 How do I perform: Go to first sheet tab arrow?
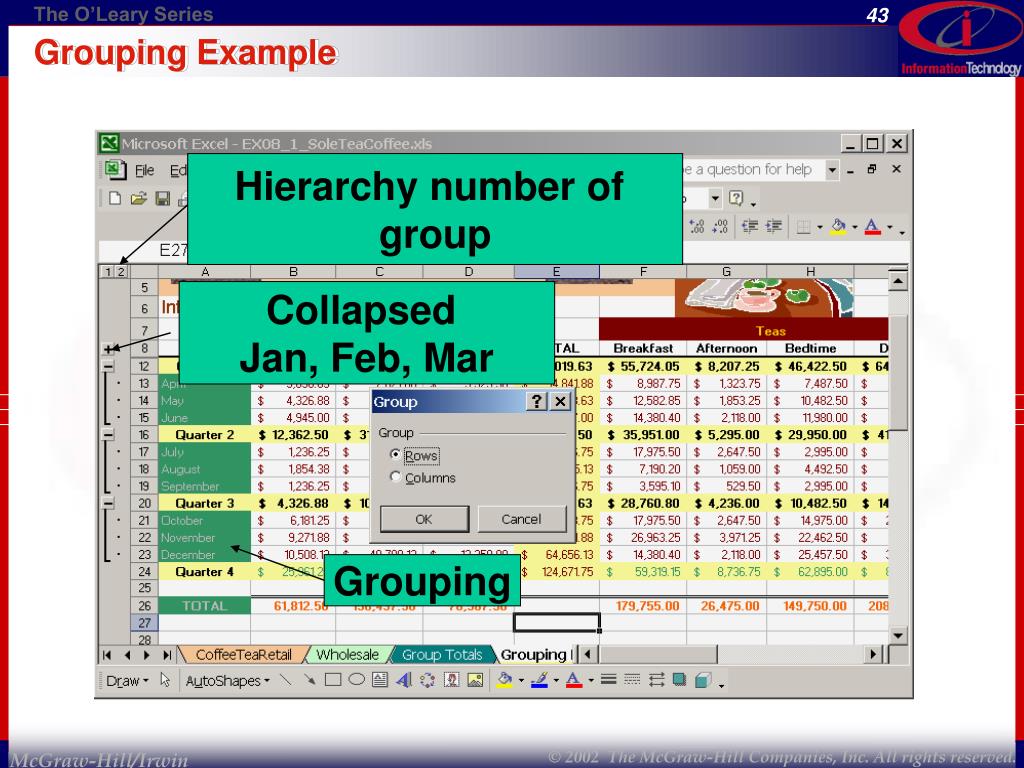(107, 654)
